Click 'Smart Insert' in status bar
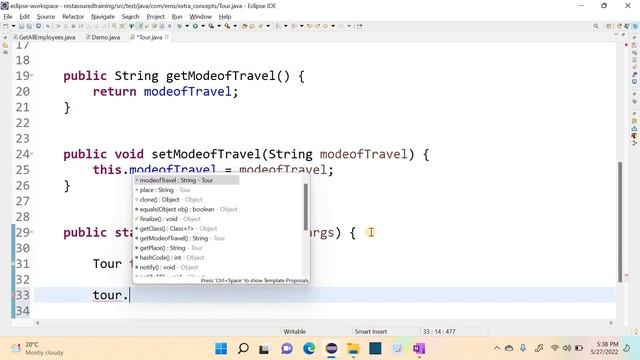 pyautogui.click(x=371, y=331)
